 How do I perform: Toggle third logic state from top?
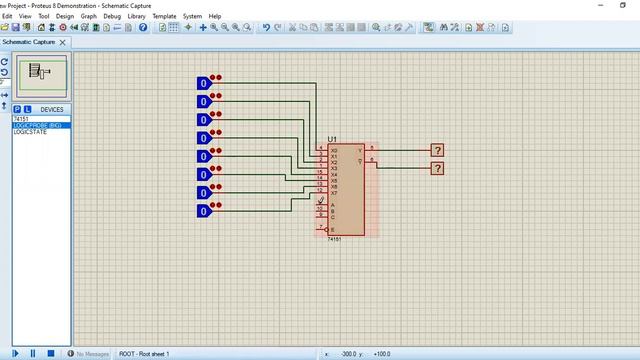click(204, 120)
